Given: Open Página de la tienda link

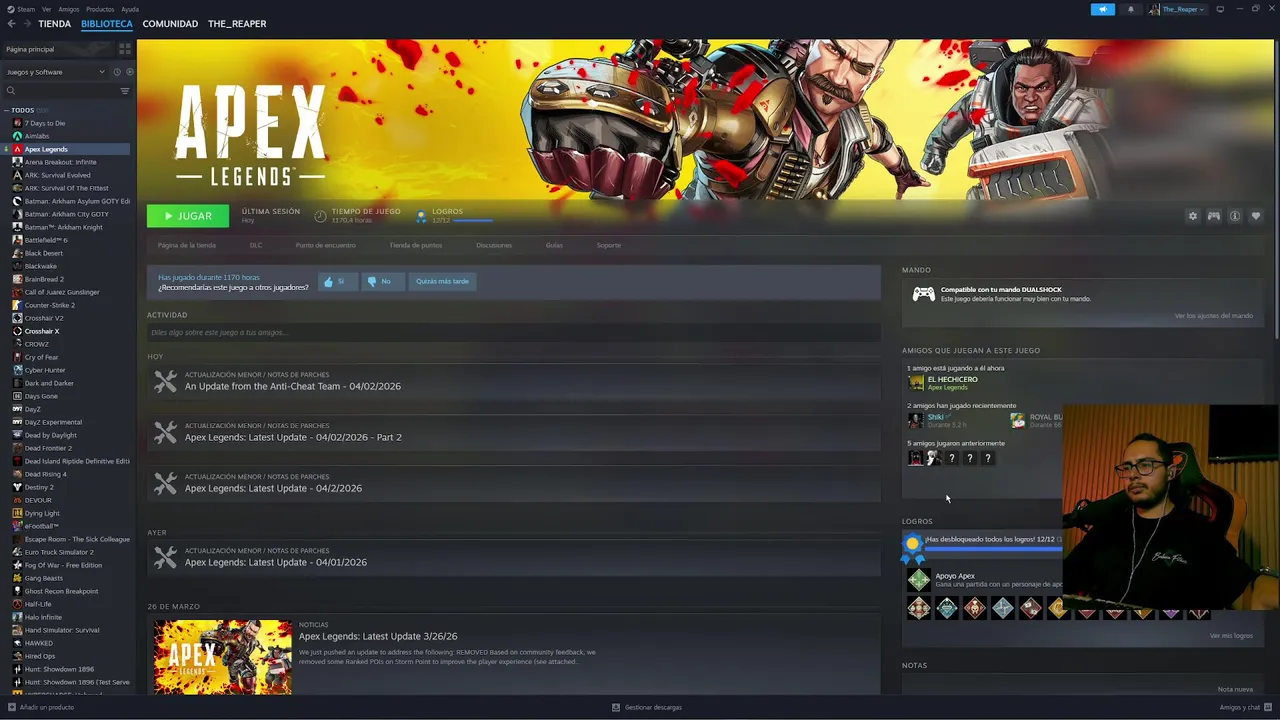Looking at the screenshot, I should 187,245.
